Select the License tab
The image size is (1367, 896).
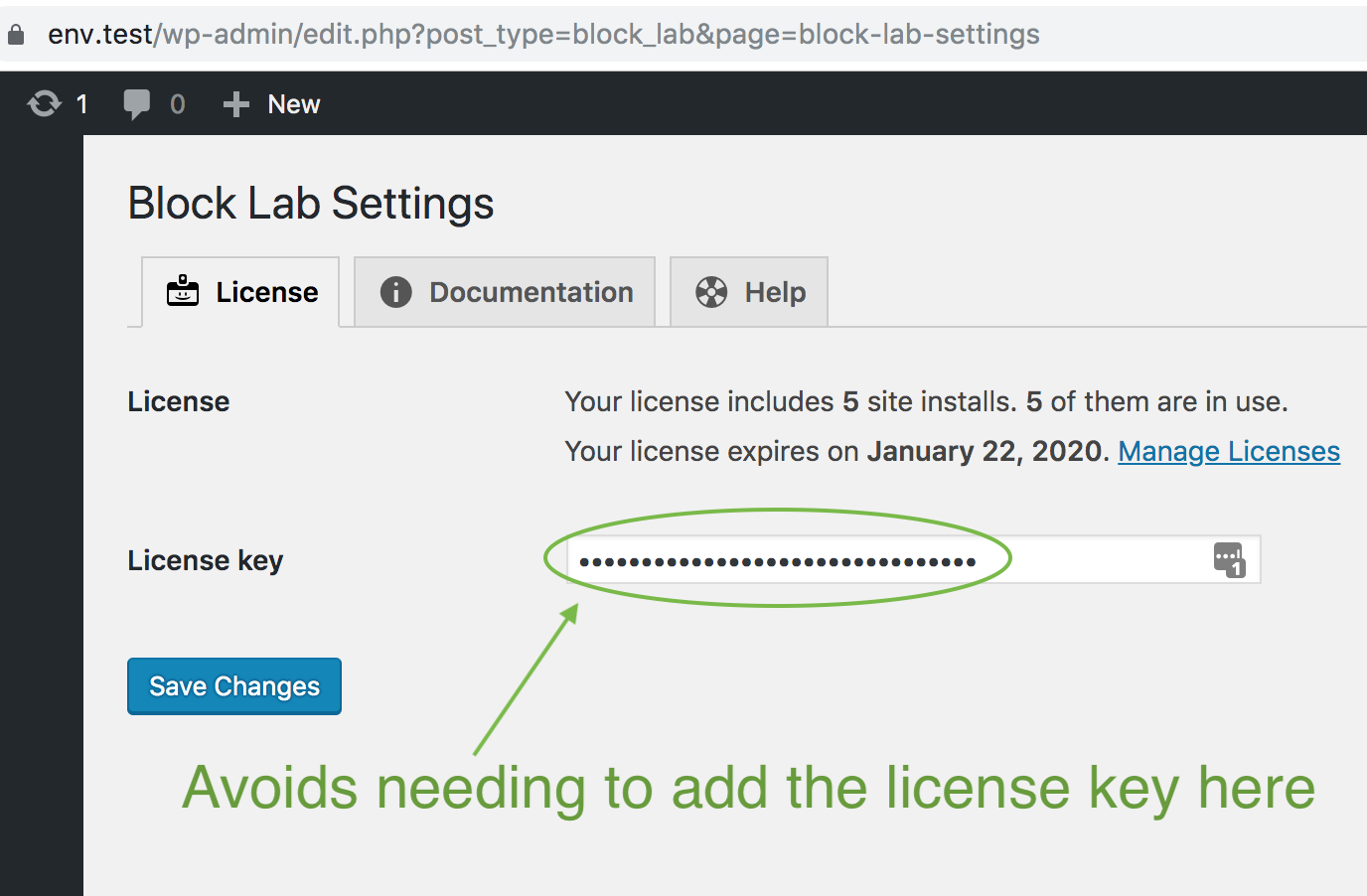pyautogui.click(x=240, y=291)
